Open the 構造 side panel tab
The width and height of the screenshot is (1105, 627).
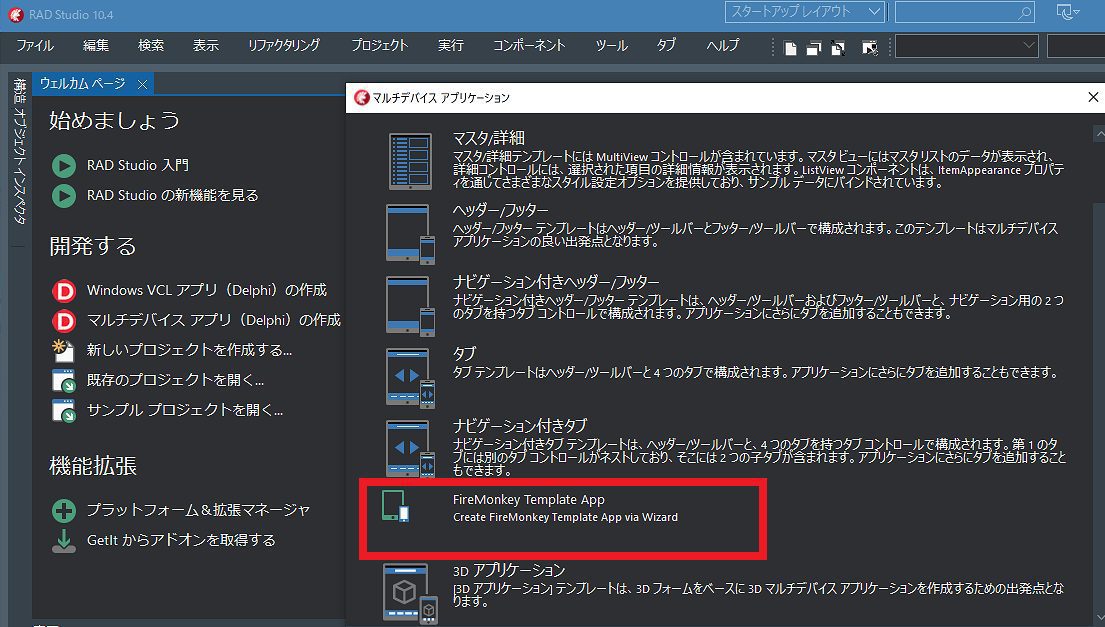coord(19,89)
